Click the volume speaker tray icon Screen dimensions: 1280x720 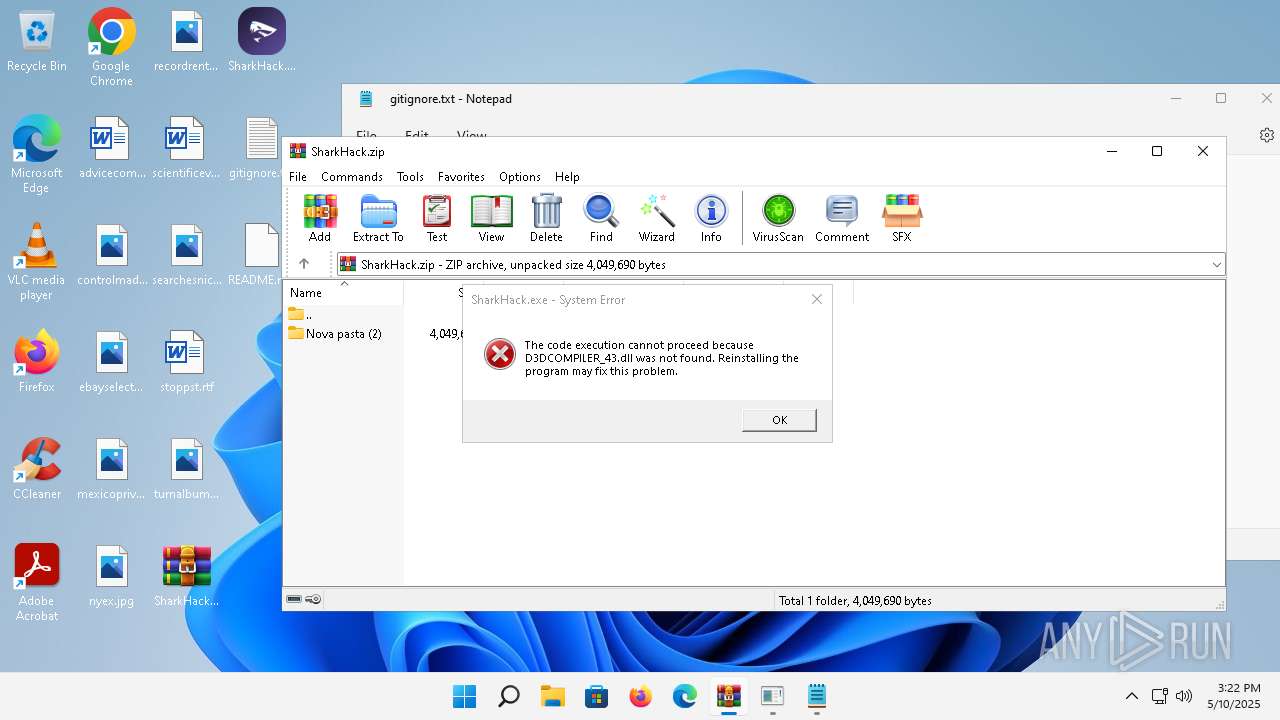tap(1185, 696)
